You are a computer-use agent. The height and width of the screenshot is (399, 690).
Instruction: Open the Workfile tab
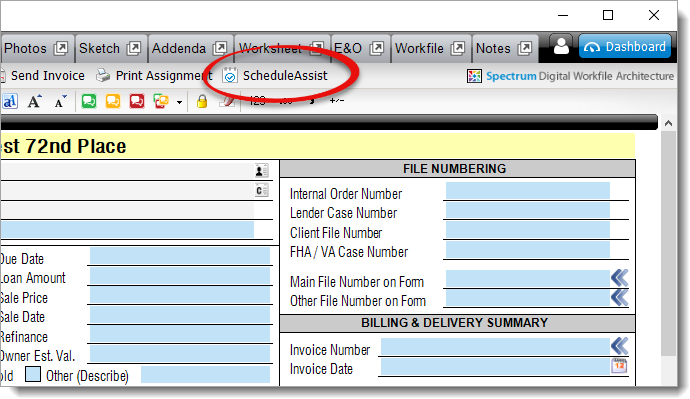coord(430,48)
